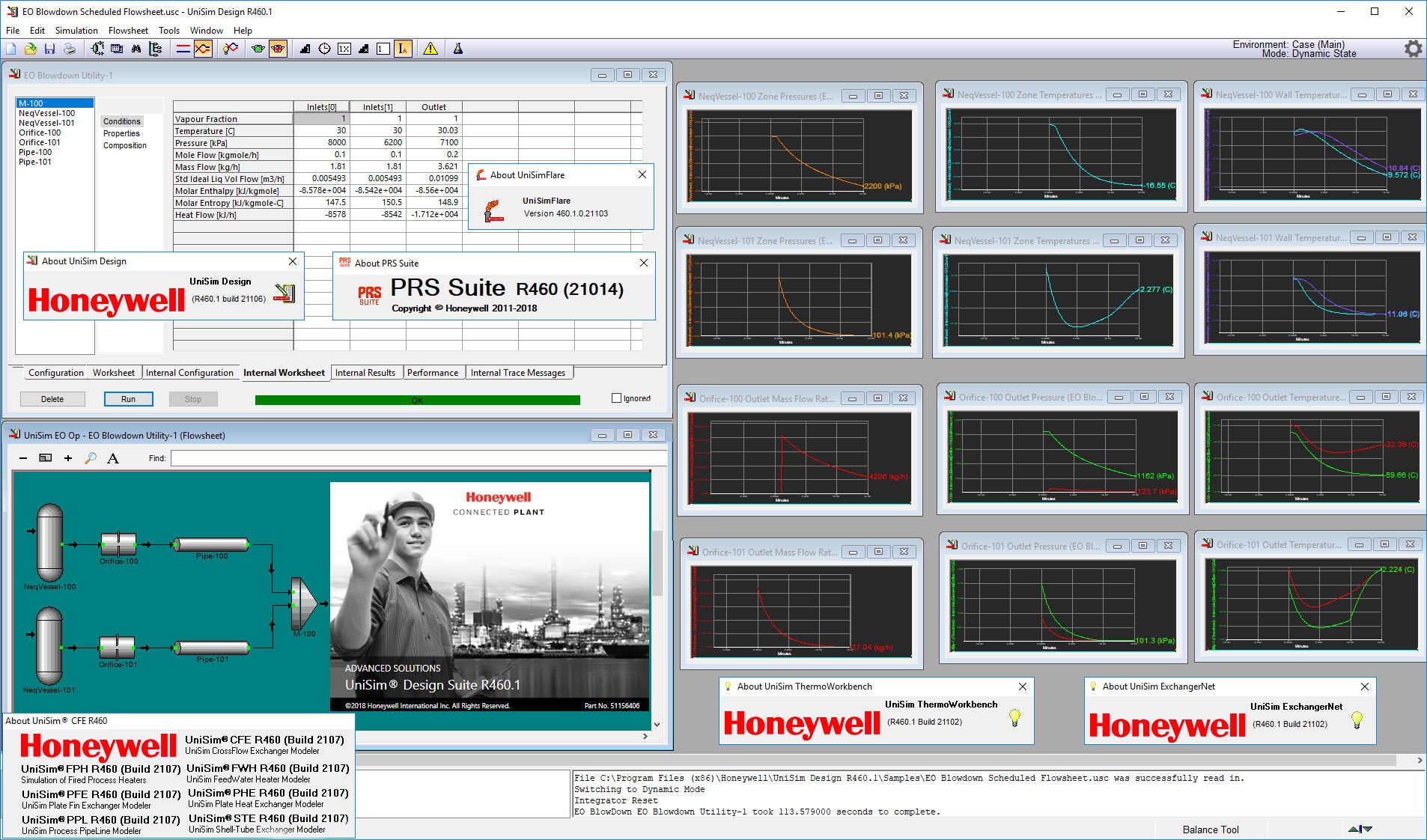Close the About UniSimFlare dialog
The width and height of the screenshot is (1427, 840).
(642, 174)
